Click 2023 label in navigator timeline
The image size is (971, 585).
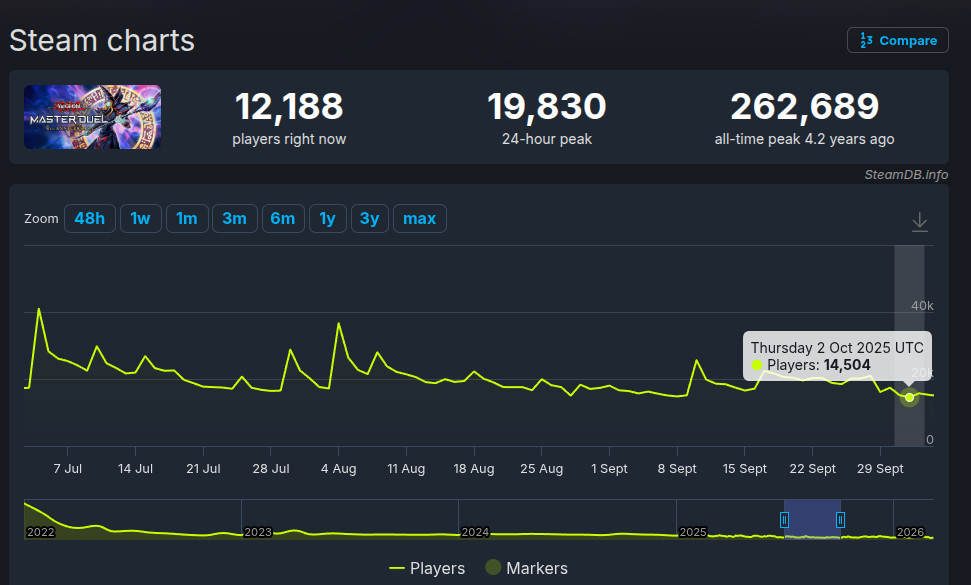coord(258,532)
